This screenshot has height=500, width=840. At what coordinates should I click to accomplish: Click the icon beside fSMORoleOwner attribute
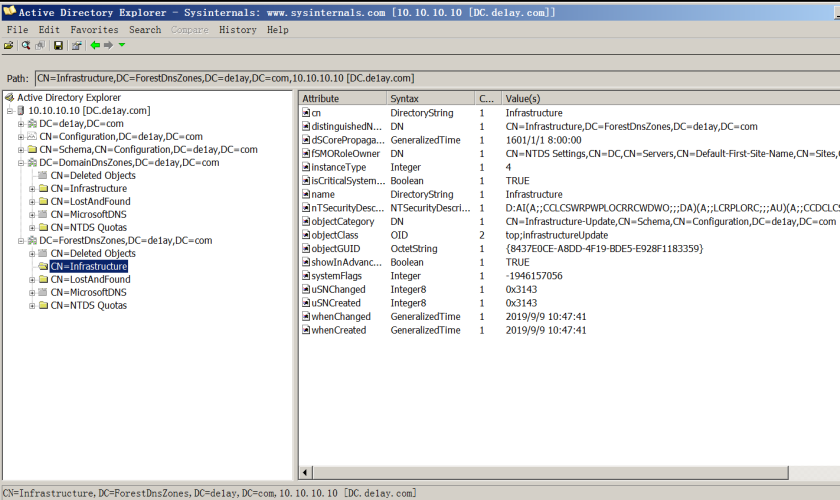pyautogui.click(x=306, y=153)
